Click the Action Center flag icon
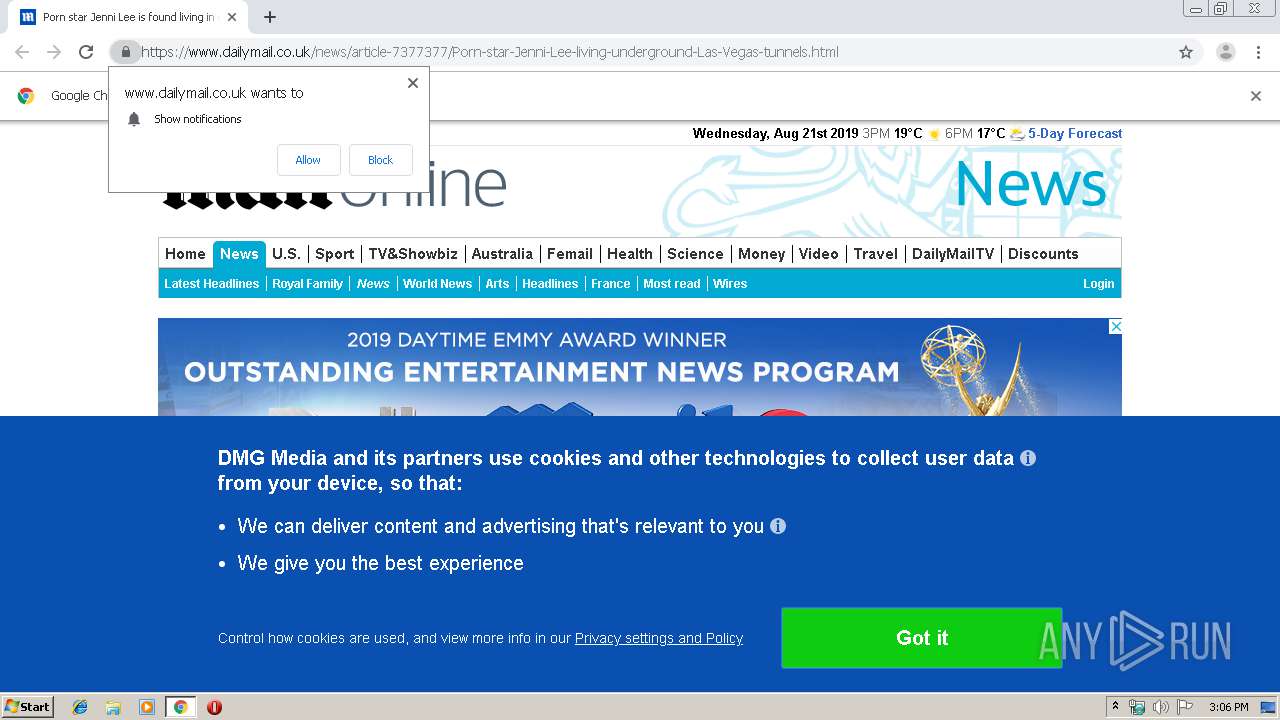 click(1184, 707)
